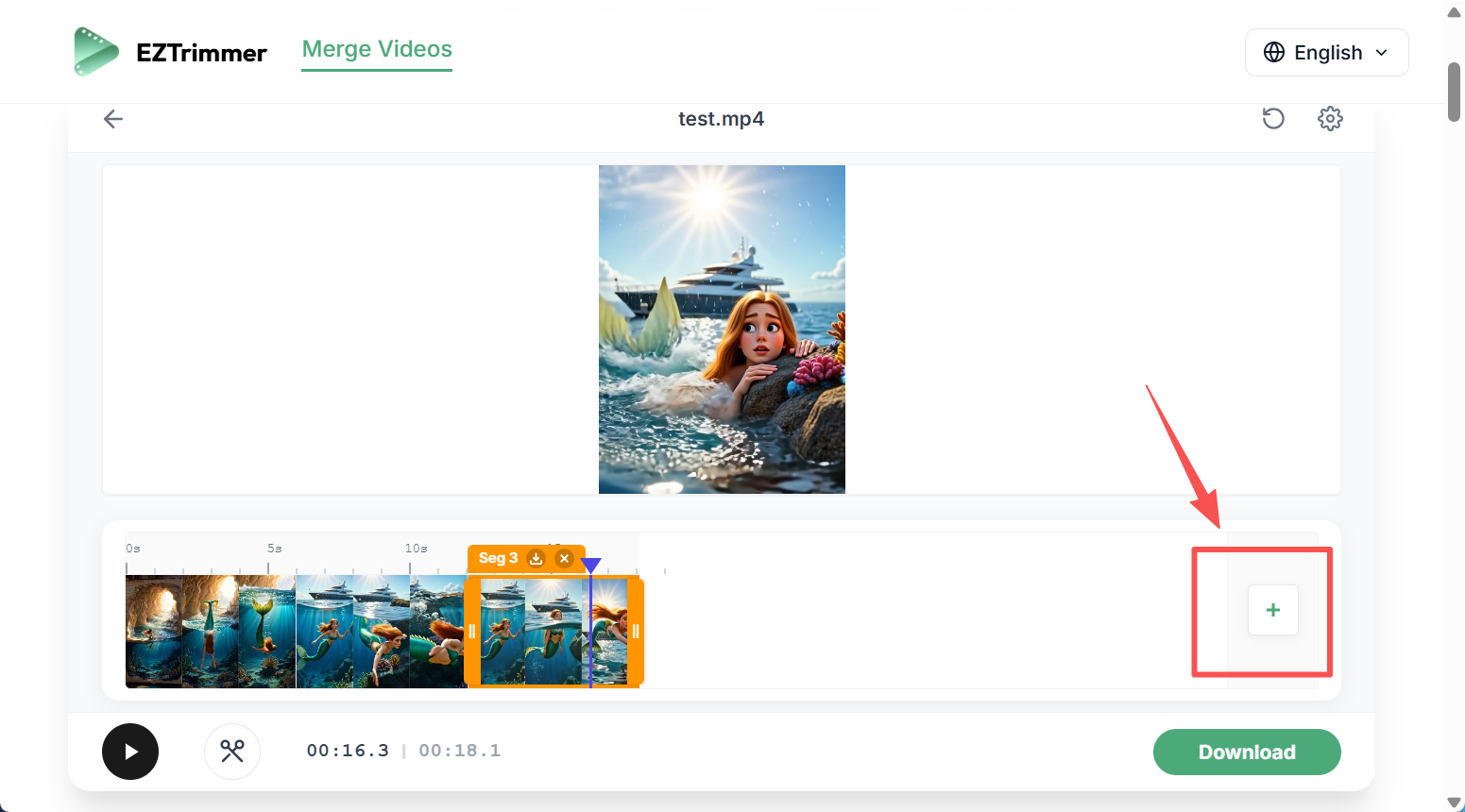The image size is (1465, 812).
Task: Click the EZTrimmer brand name
Action: [201, 53]
